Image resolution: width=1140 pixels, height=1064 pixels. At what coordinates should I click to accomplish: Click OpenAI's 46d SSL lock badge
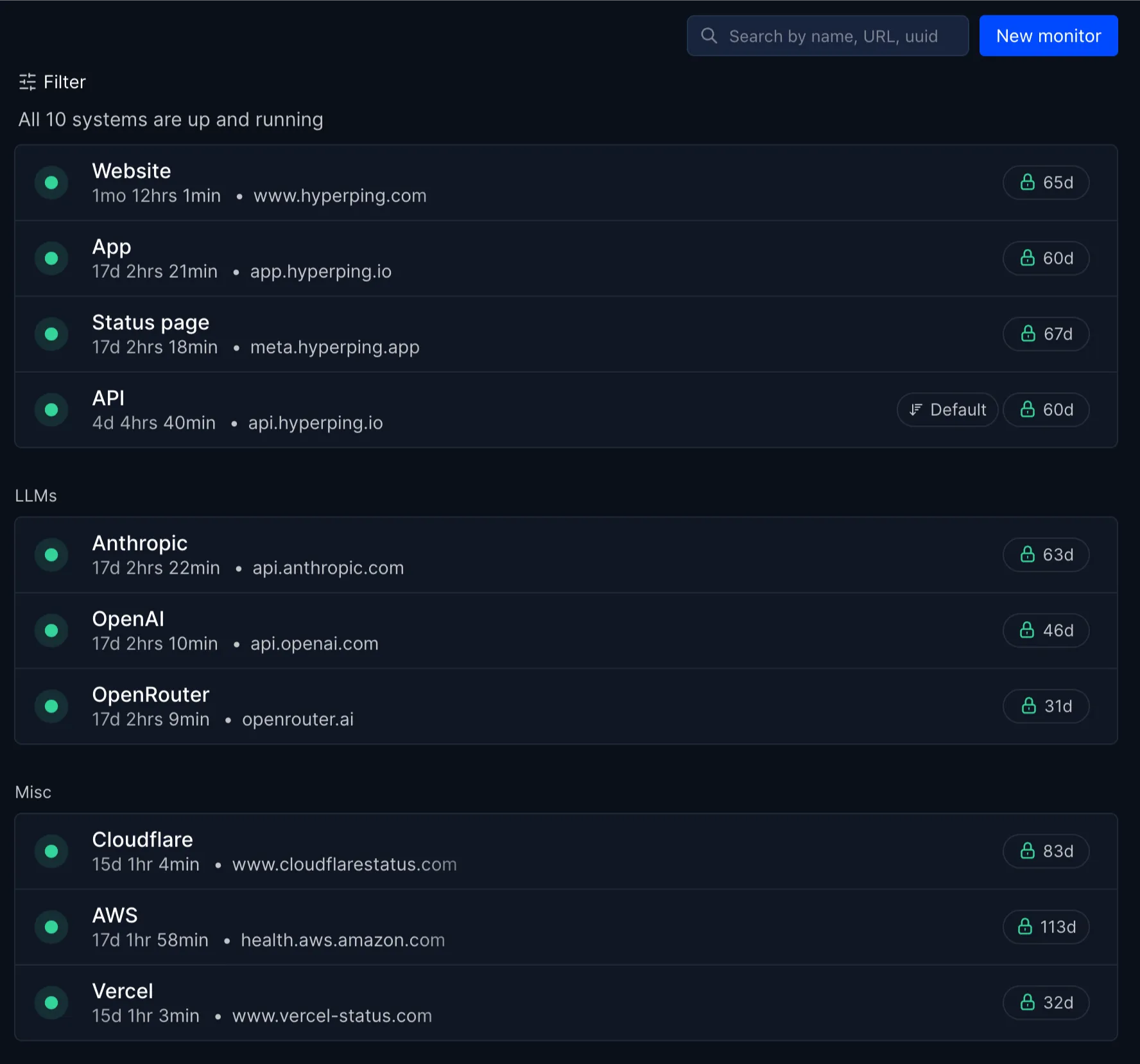(1046, 631)
